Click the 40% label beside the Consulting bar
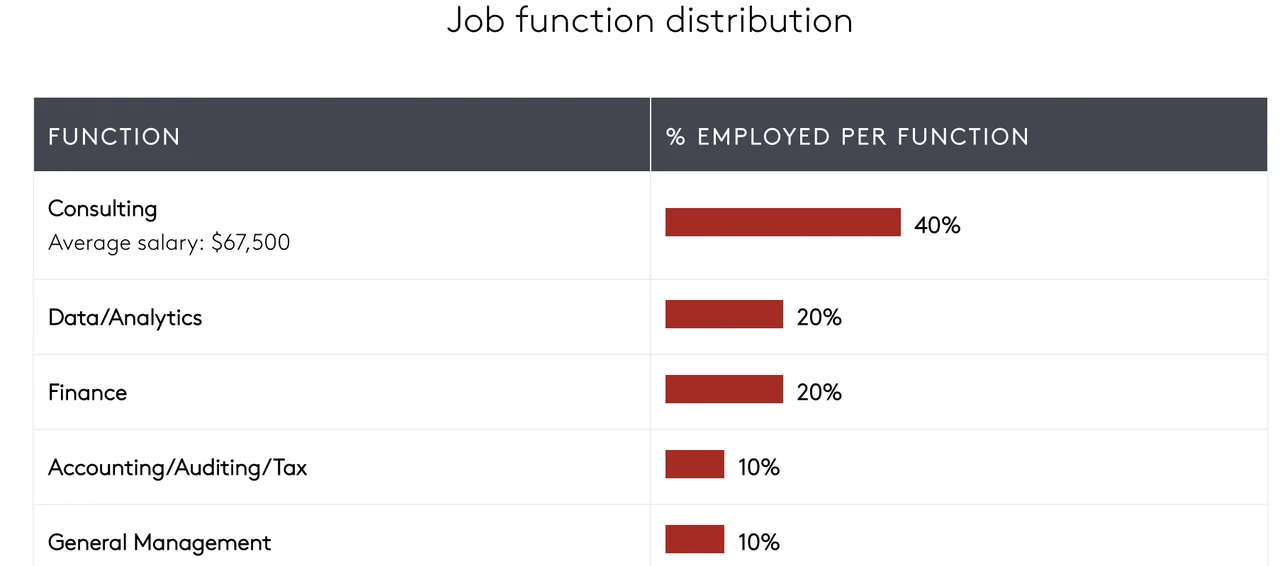 937,225
